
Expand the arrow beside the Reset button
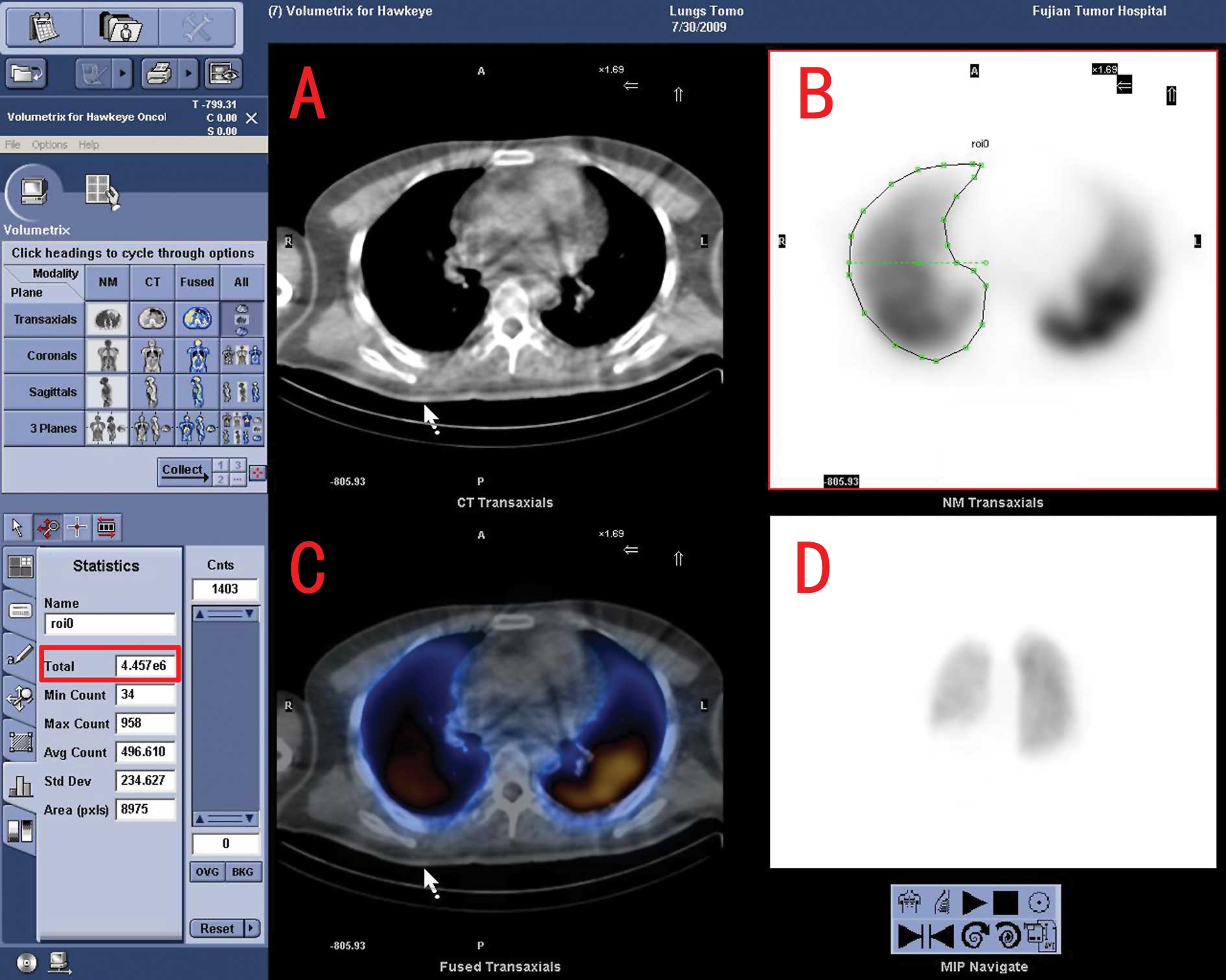pos(251,928)
